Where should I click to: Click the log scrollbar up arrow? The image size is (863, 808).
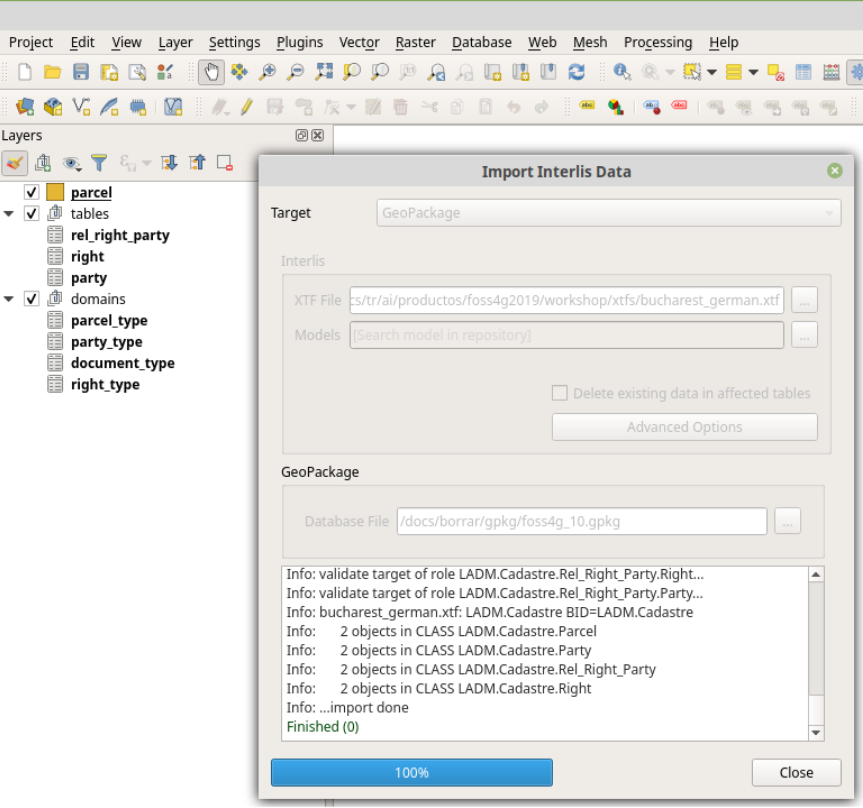[x=816, y=575]
